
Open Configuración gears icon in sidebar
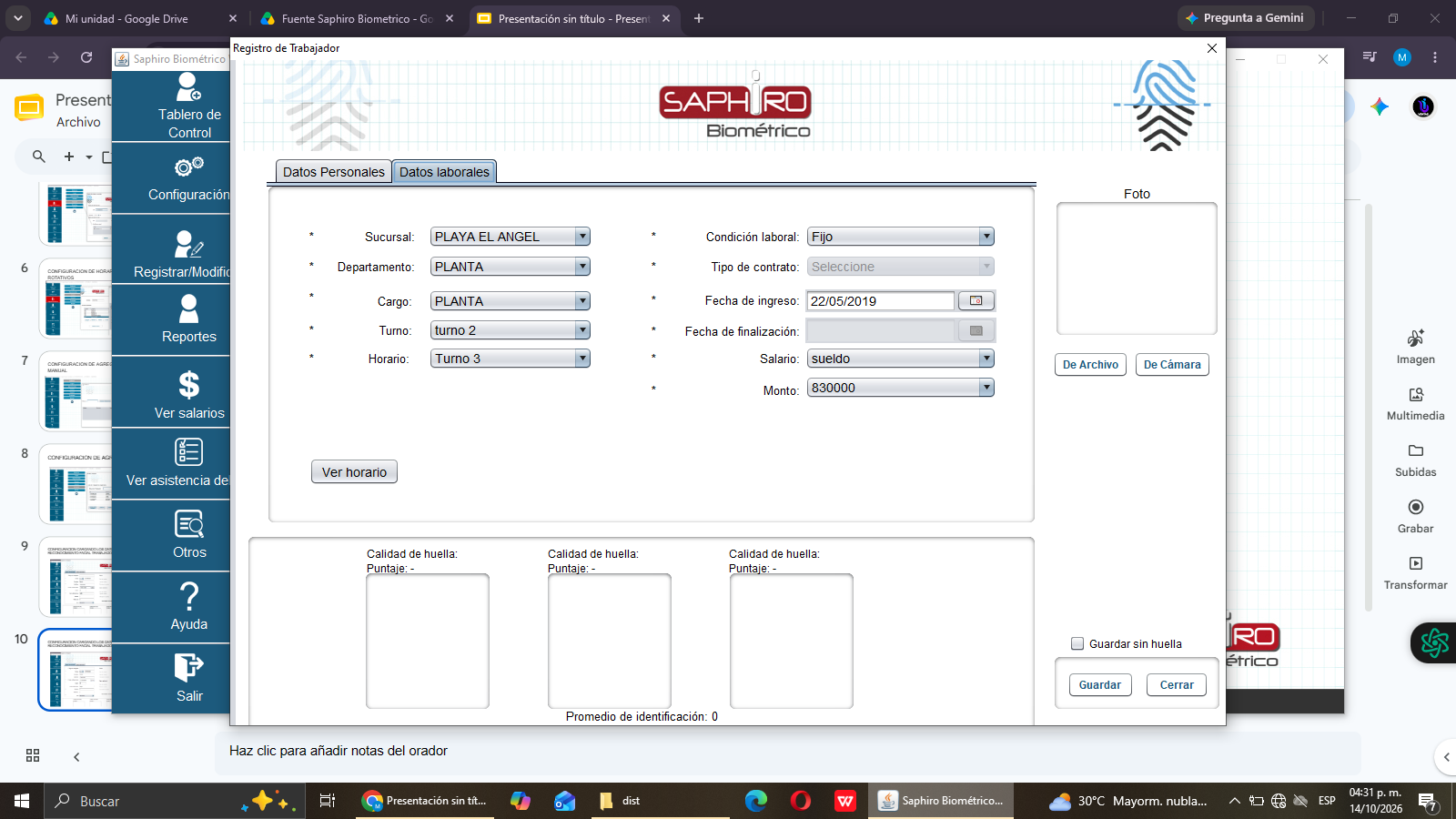188,167
